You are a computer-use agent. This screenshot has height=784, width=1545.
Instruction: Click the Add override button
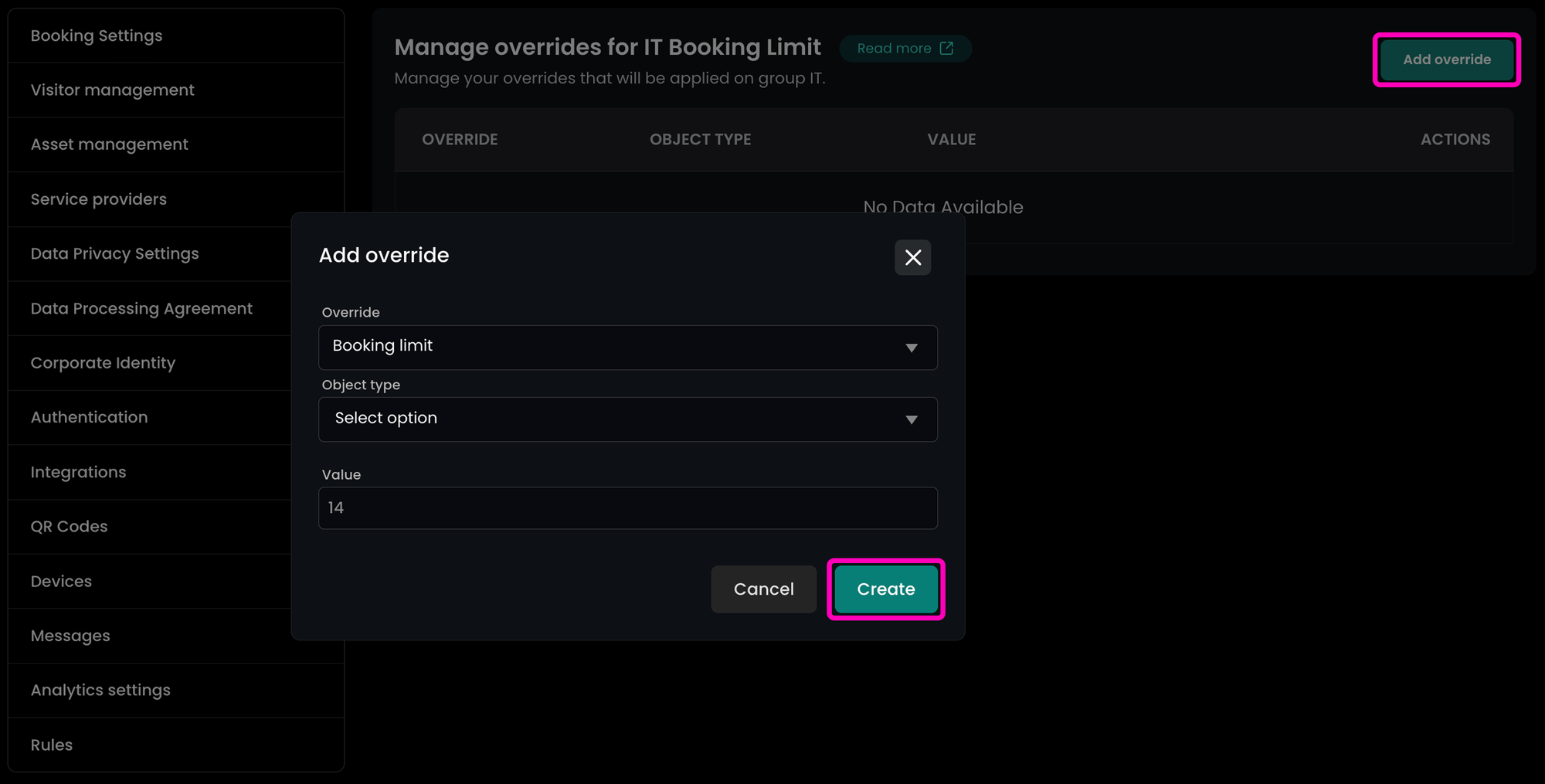[1446, 59]
